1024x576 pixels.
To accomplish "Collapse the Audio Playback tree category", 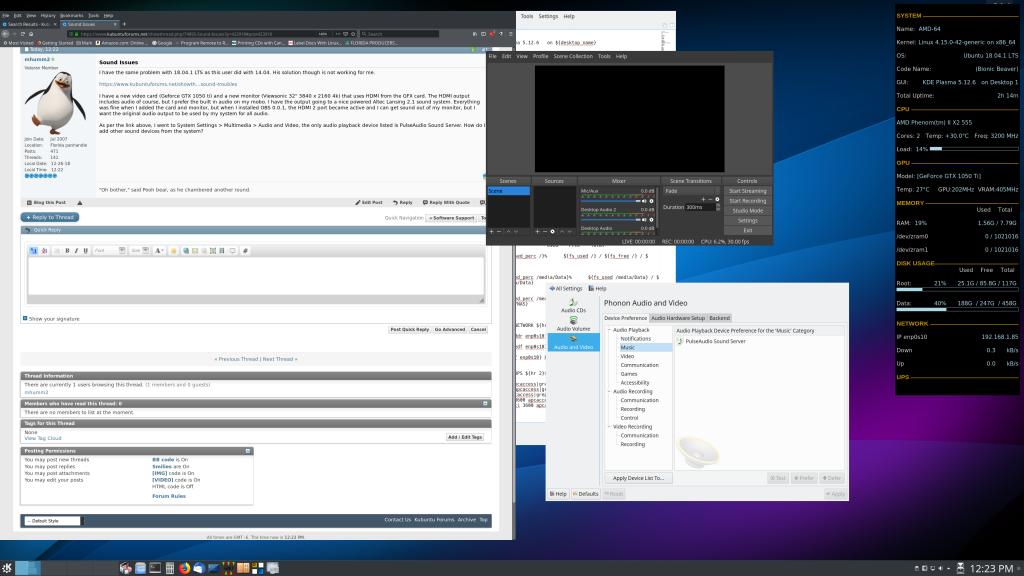I will point(609,330).
